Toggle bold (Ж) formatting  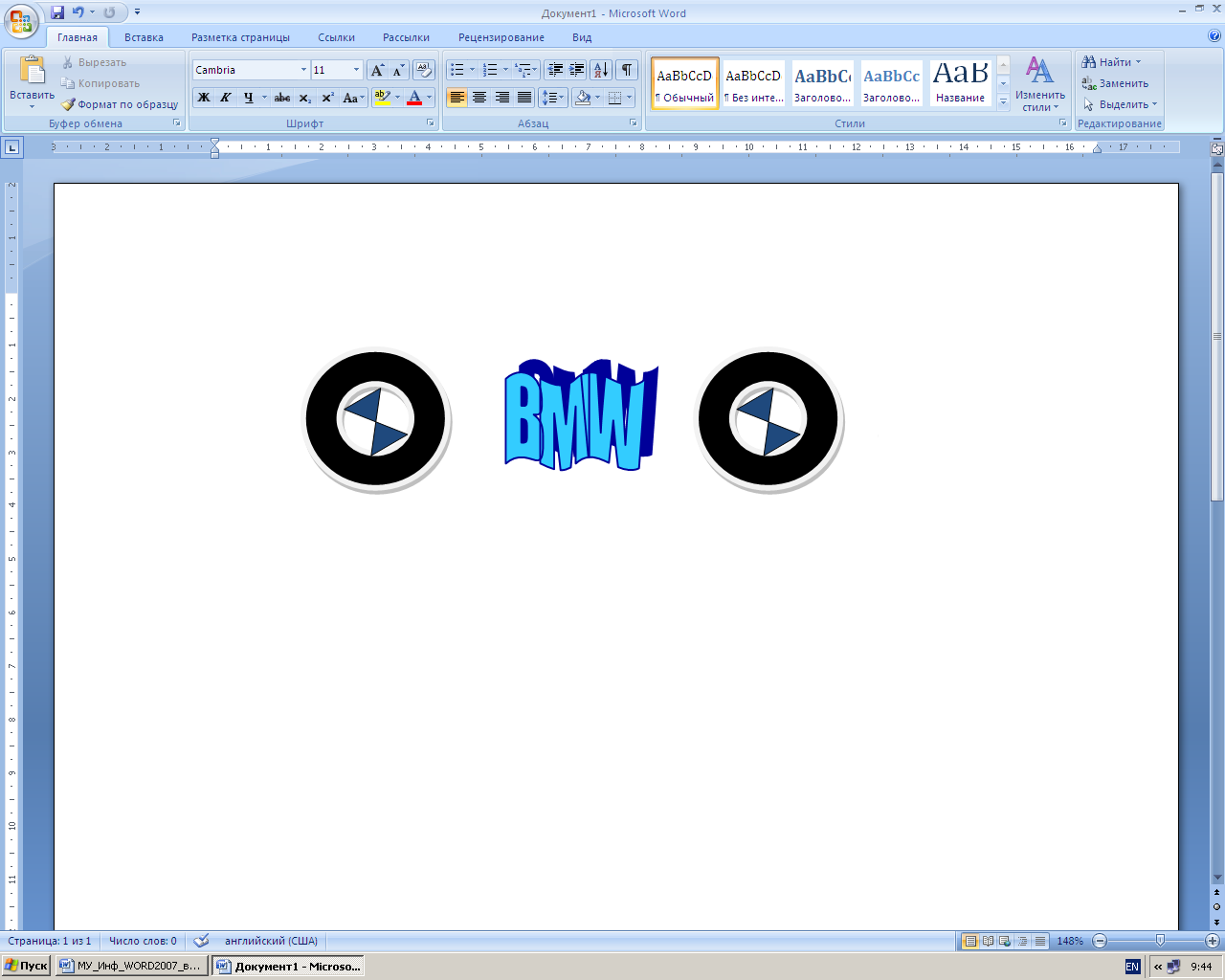[204, 98]
